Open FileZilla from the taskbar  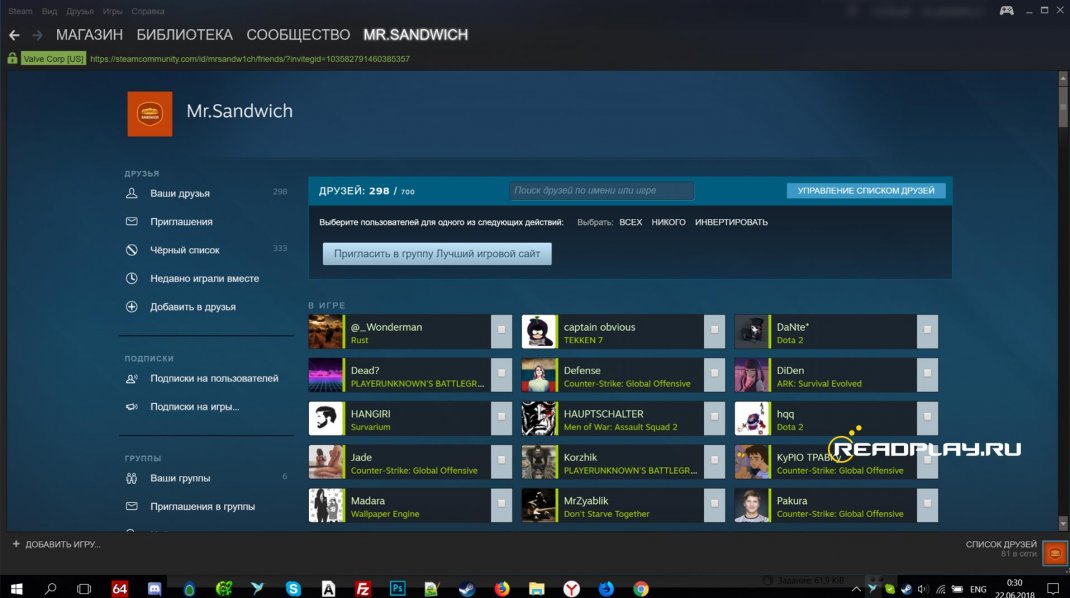coord(363,588)
